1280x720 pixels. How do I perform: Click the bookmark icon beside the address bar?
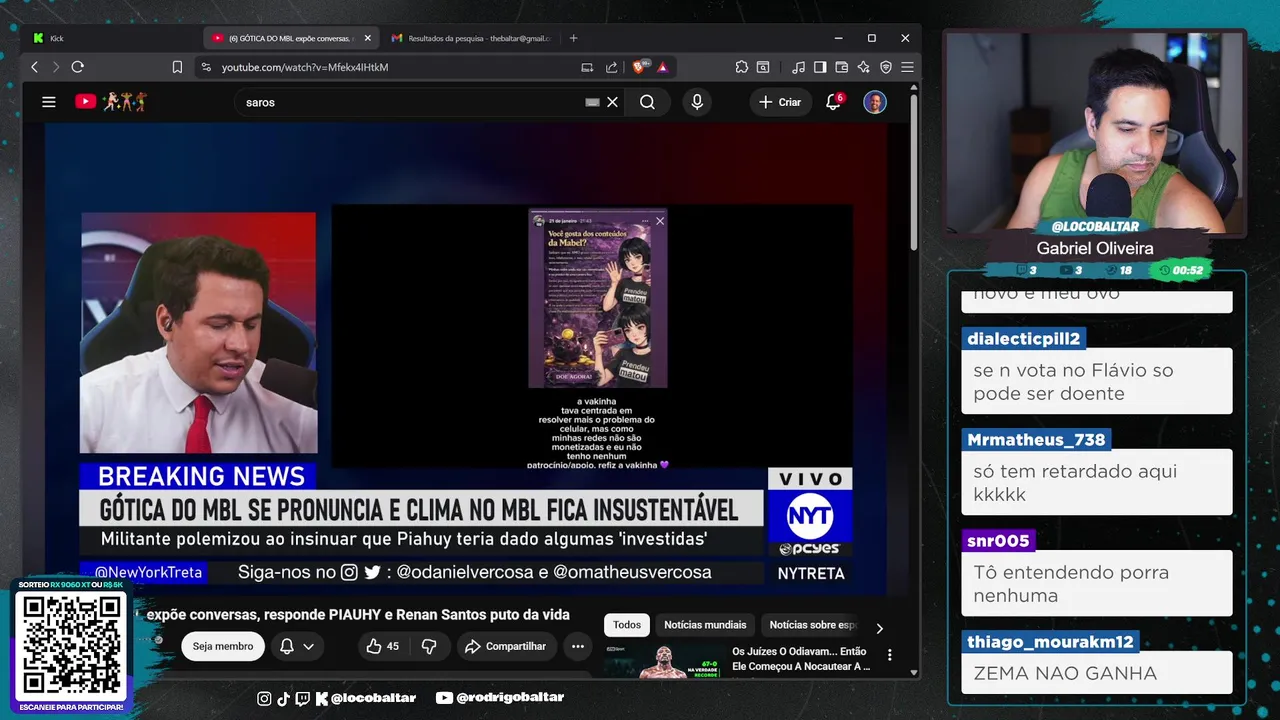[177, 67]
